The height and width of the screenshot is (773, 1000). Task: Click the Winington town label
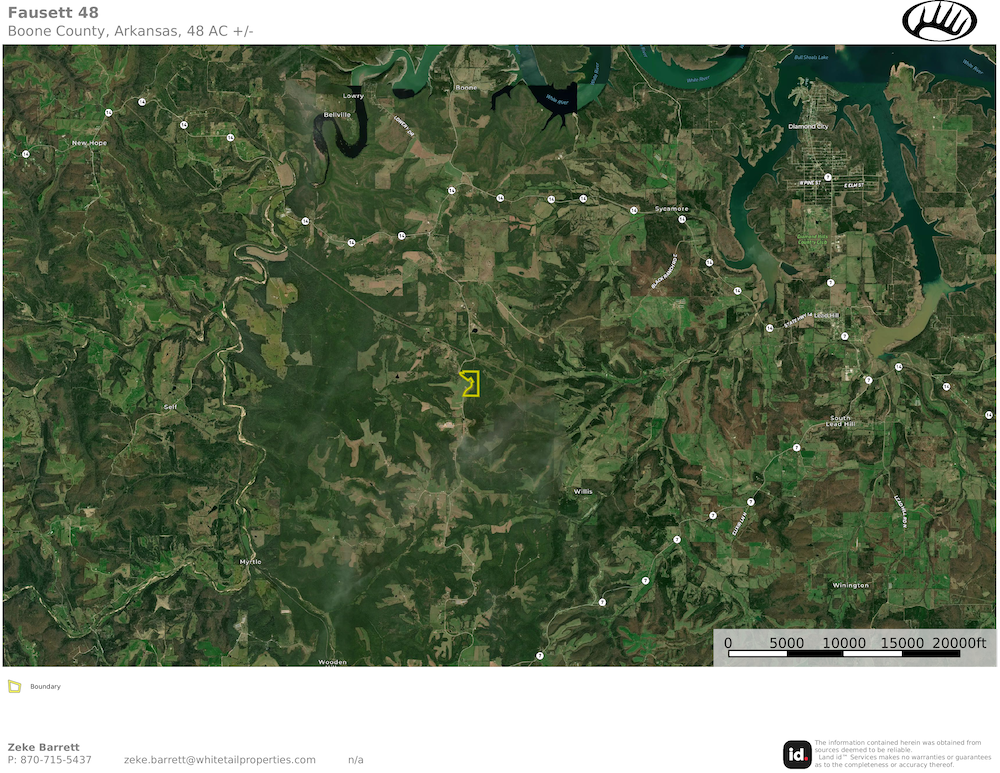850,585
